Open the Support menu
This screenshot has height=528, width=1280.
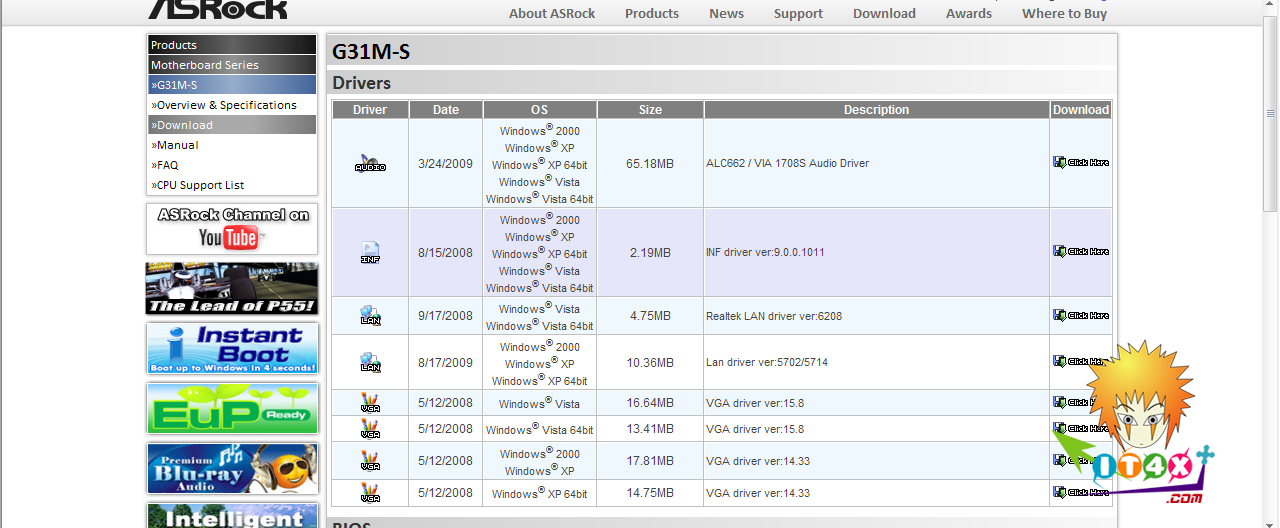point(798,13)
